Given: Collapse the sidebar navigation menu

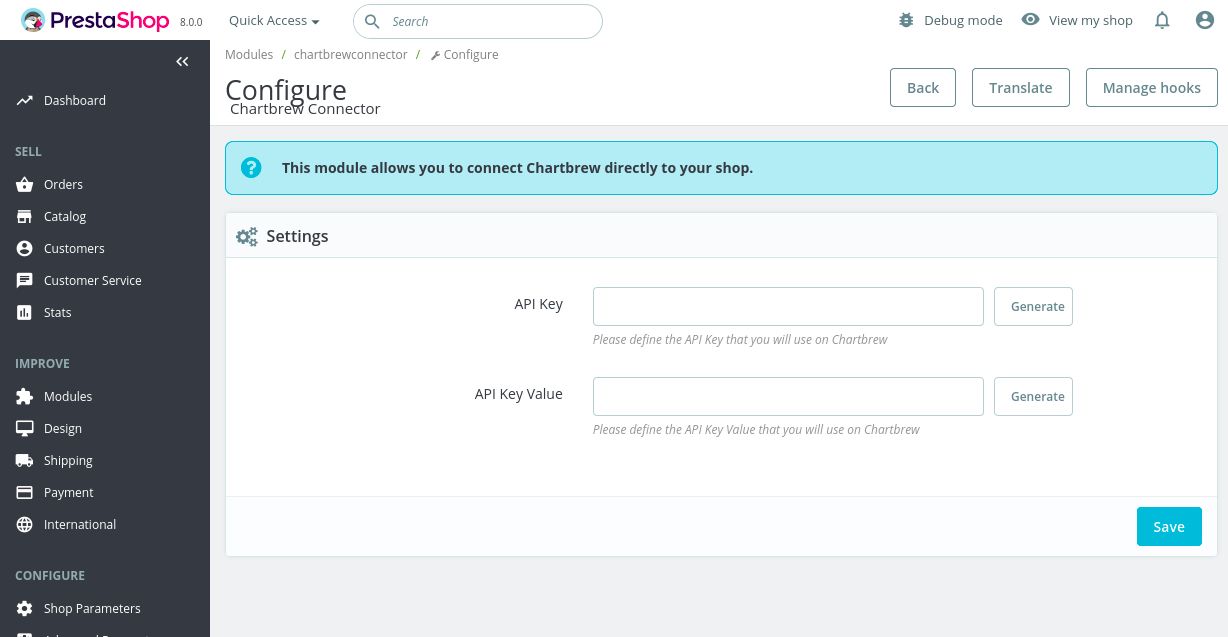Looking at the screenshot, I should click(182, 62).
